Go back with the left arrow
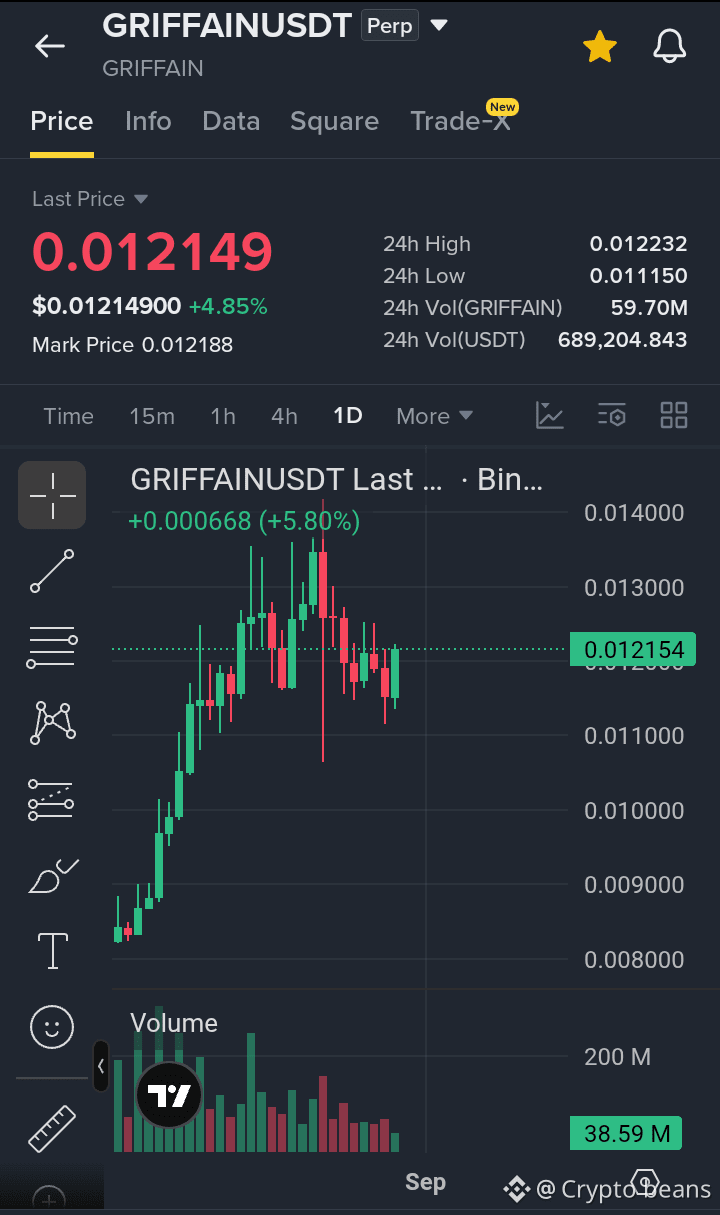This screenshot has height=1215, width=720. coord(49,46)
